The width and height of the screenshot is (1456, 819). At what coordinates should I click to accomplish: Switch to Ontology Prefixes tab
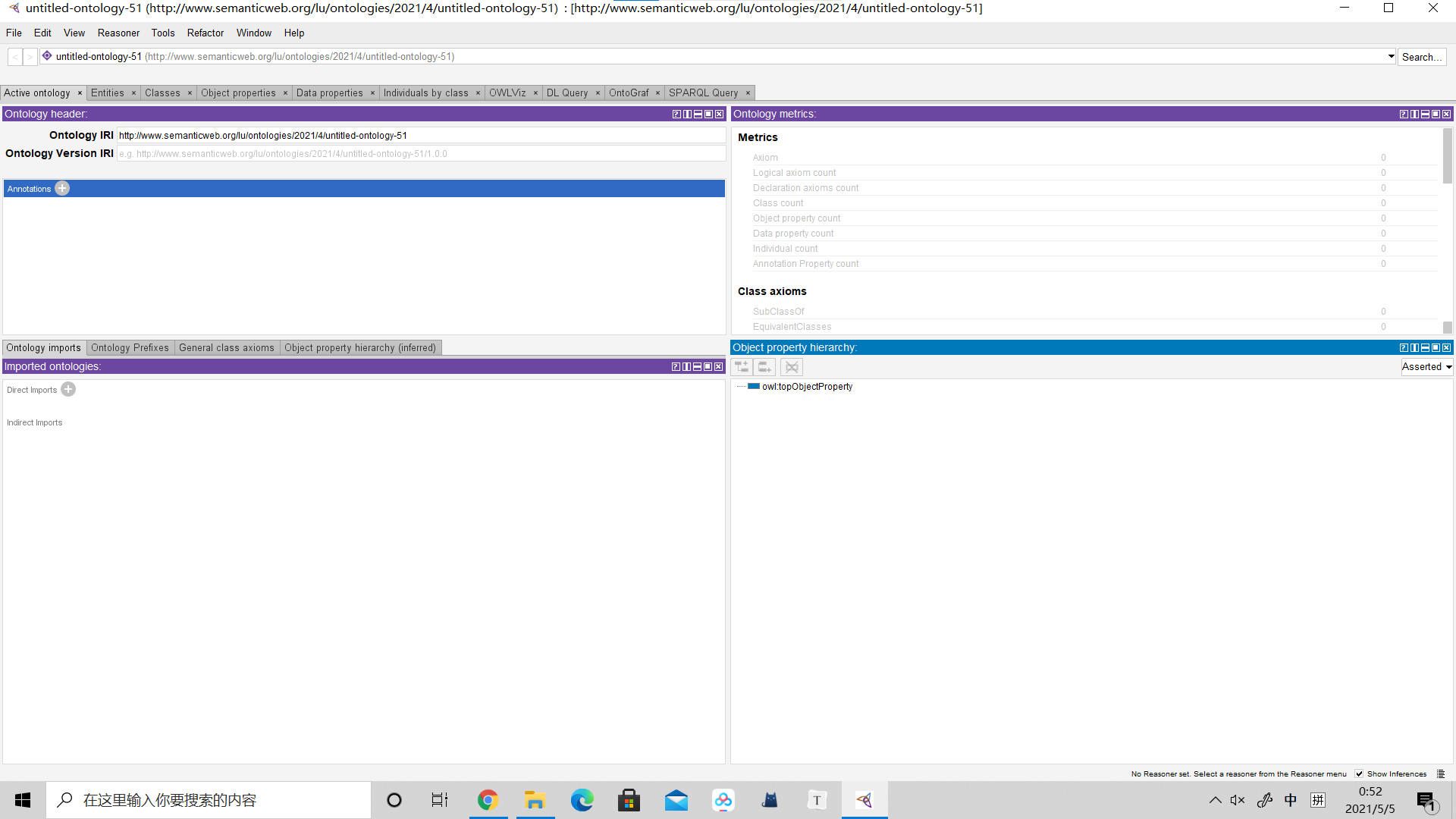(x=130, y=348)
